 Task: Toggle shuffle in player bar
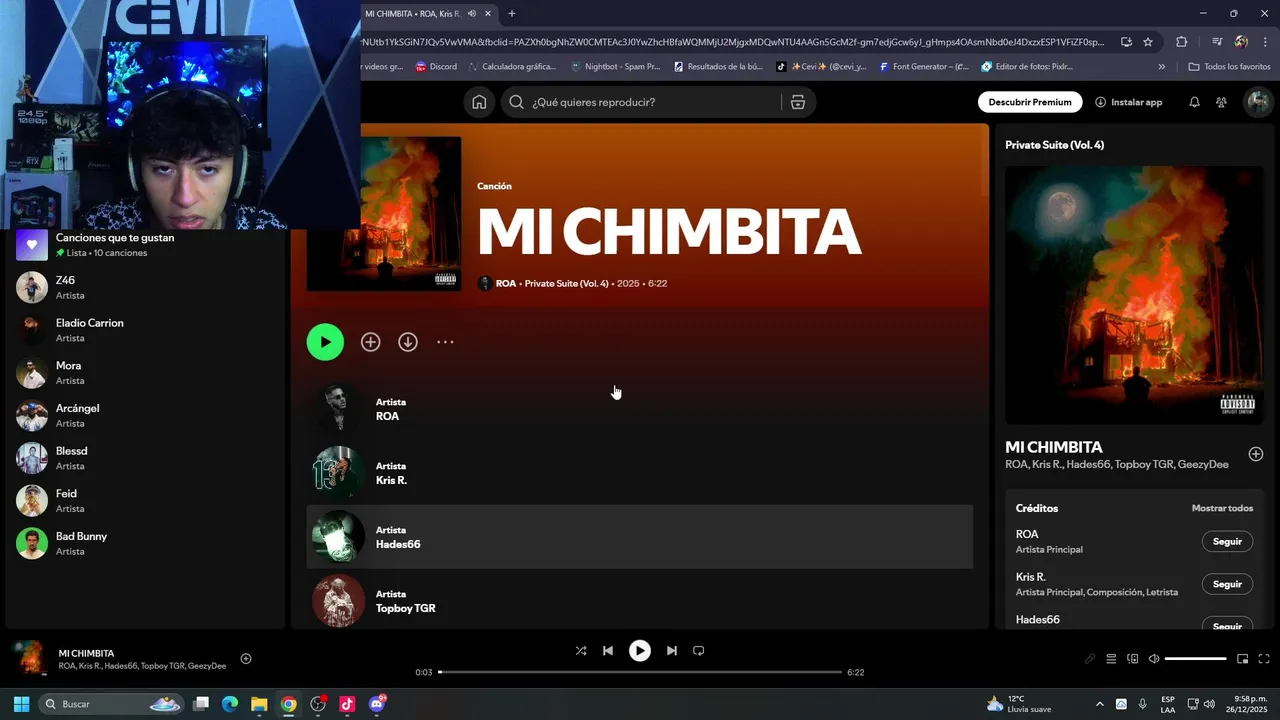(581, 651)
